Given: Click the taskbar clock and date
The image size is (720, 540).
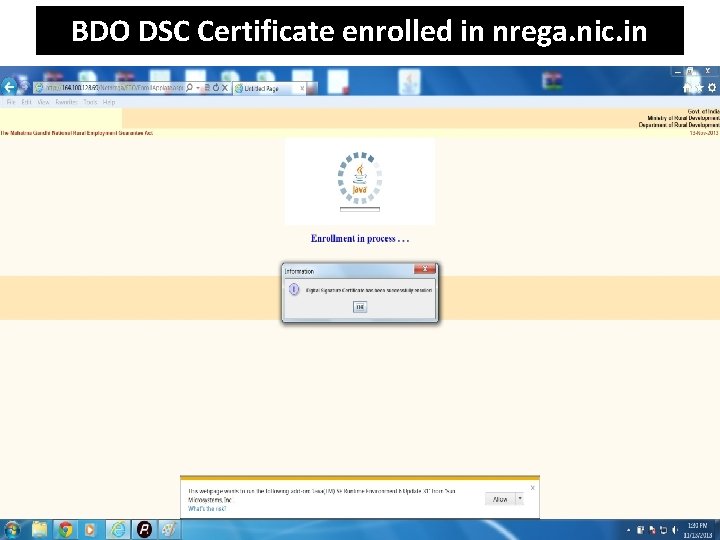Looking at the screenshot, I should click(698, 530).
